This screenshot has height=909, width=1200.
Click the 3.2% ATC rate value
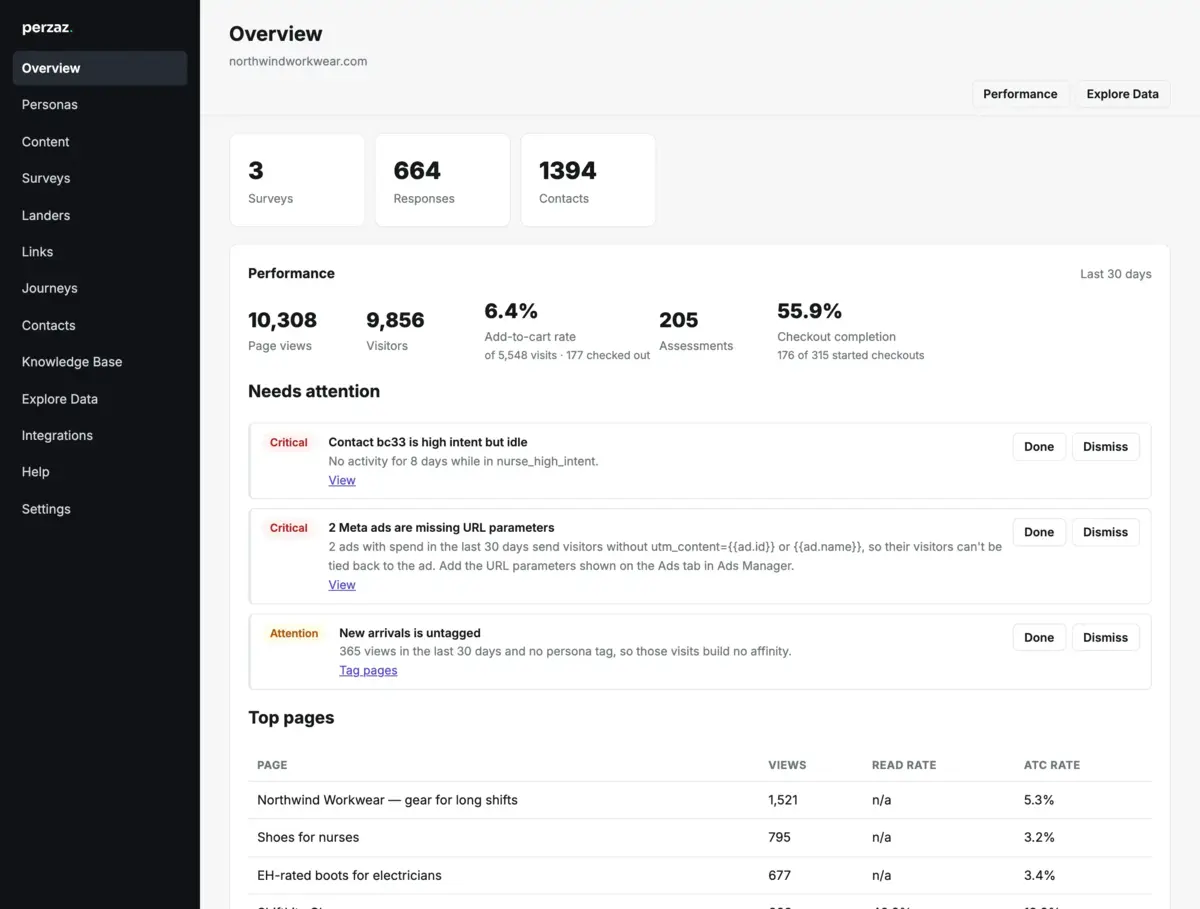[x=1039, y=838]
